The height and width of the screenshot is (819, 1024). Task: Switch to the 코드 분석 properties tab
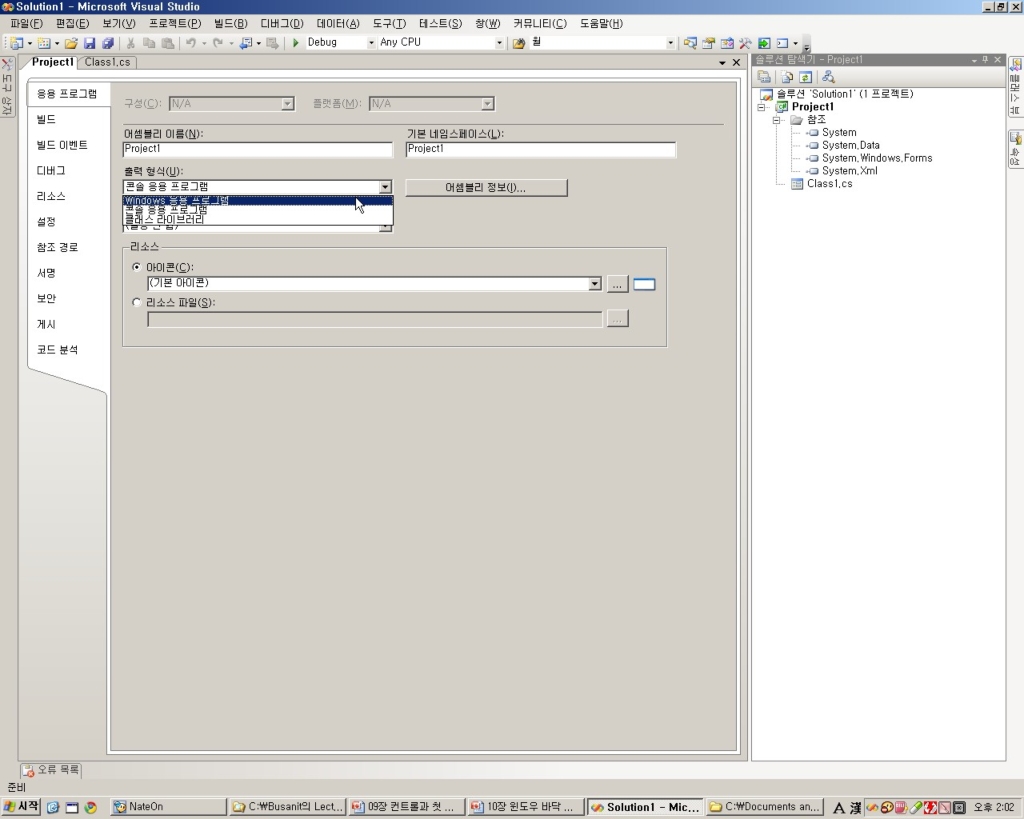[x=57, y=350]
